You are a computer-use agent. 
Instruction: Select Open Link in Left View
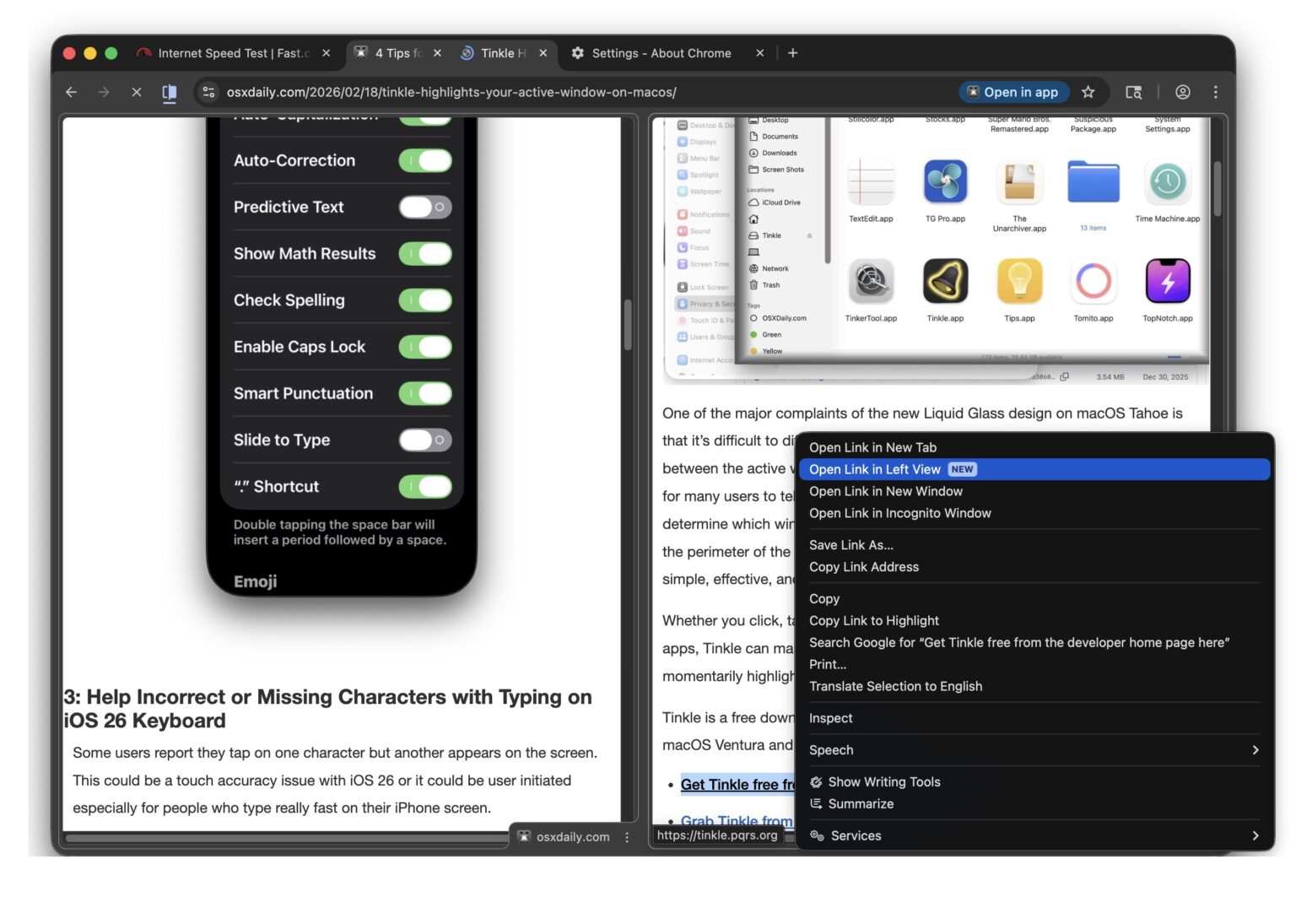coord(1034,469)
